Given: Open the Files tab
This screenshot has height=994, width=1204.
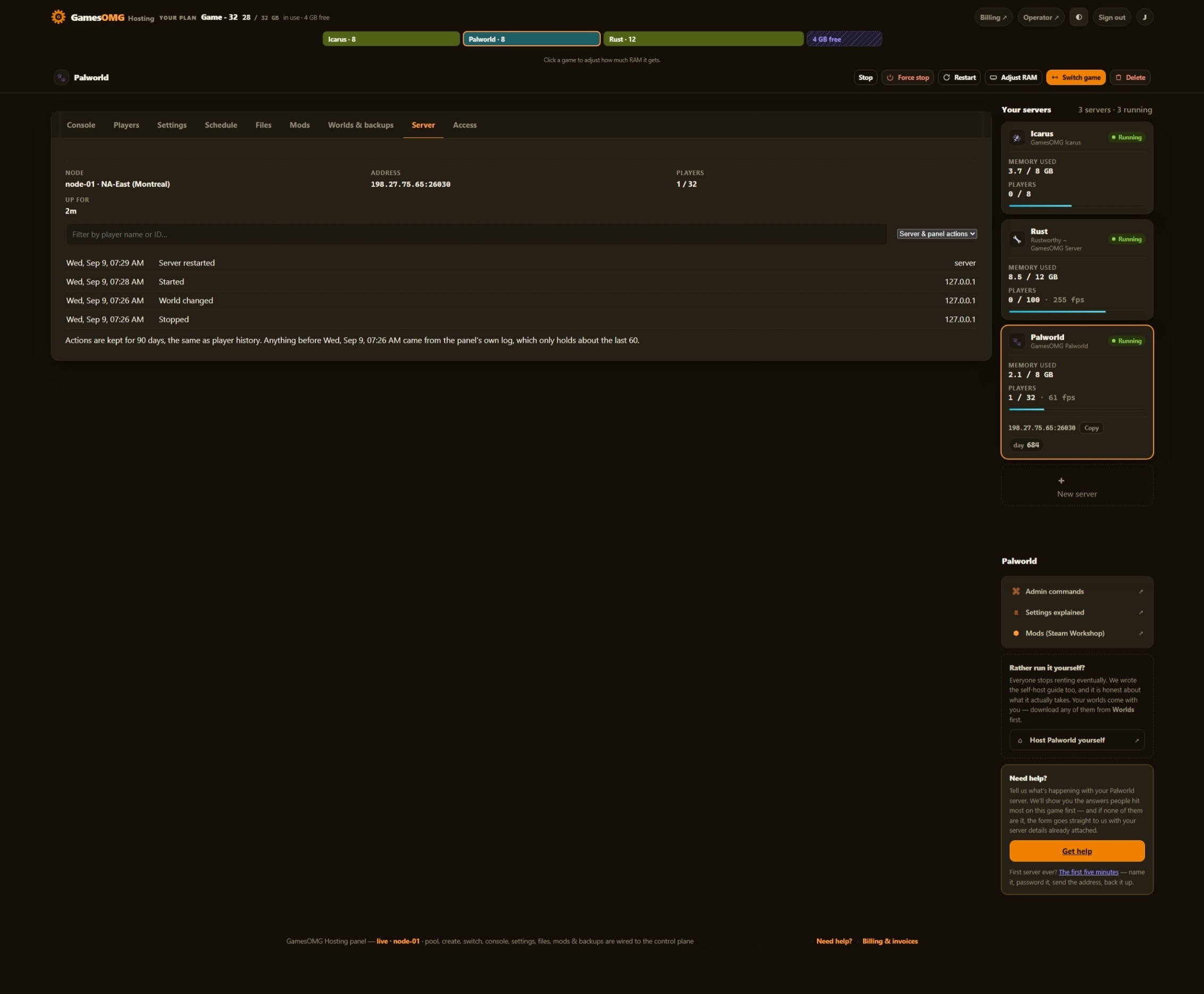Looking at the screenshot, I should click(263, 125).
